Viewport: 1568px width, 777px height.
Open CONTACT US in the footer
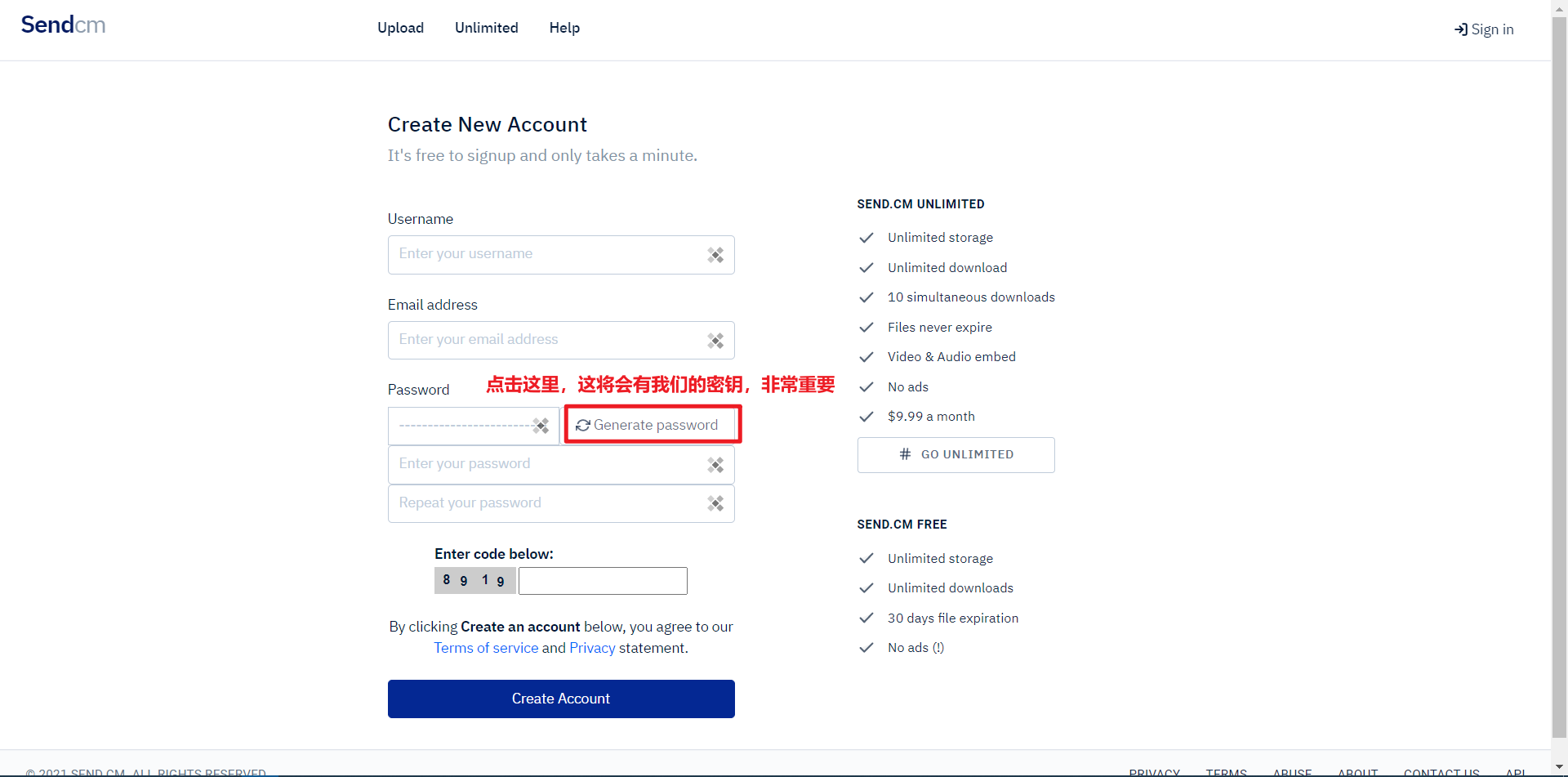tap(1442, 771)
